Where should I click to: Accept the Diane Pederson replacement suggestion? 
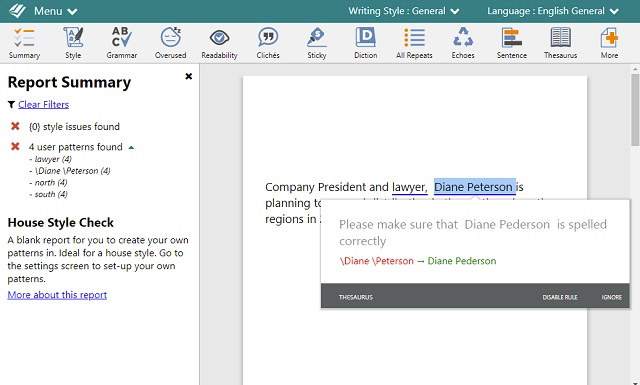(462, 261)
